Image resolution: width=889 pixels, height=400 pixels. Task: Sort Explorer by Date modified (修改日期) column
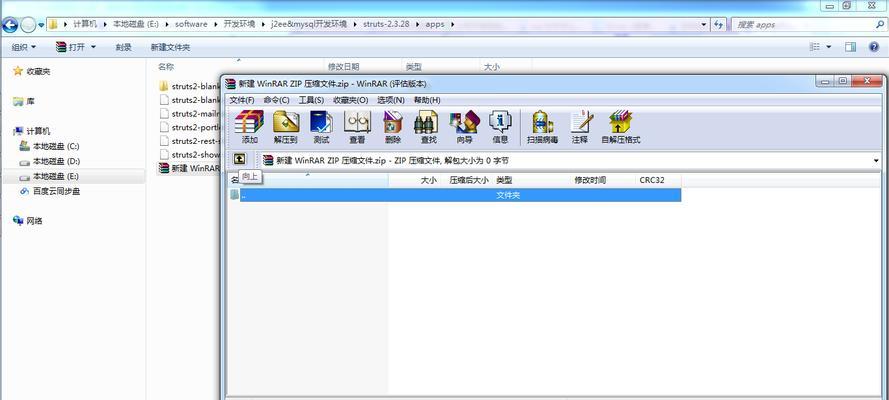(x=343, y=67)
